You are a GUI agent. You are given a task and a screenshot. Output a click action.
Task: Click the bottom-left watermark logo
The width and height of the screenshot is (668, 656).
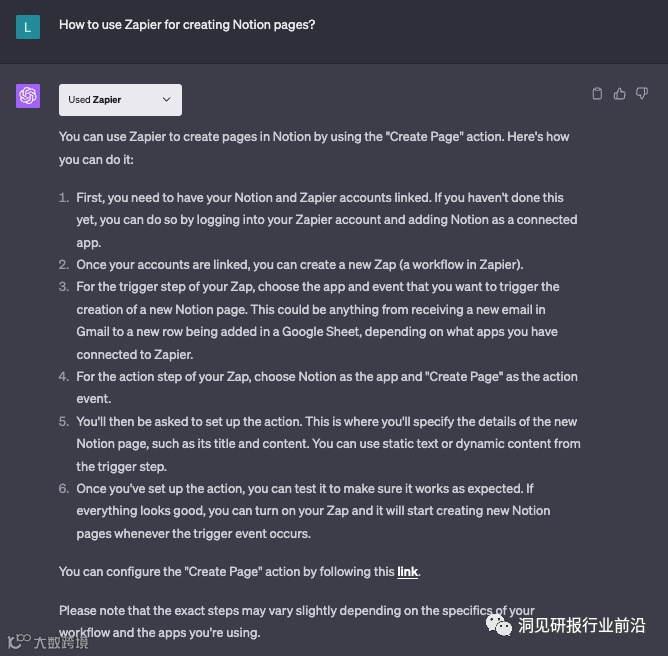(19, 641)
